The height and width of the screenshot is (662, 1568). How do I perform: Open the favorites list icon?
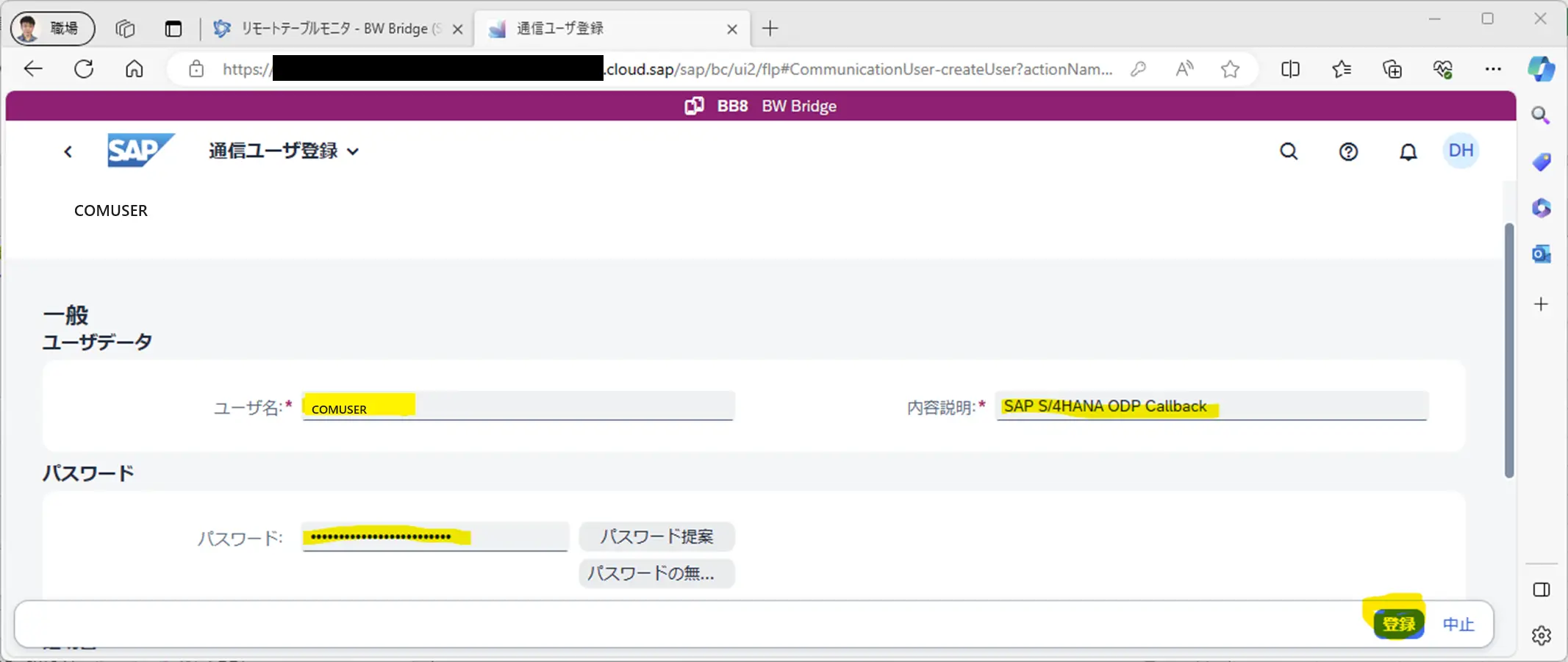pos(1342,69)
